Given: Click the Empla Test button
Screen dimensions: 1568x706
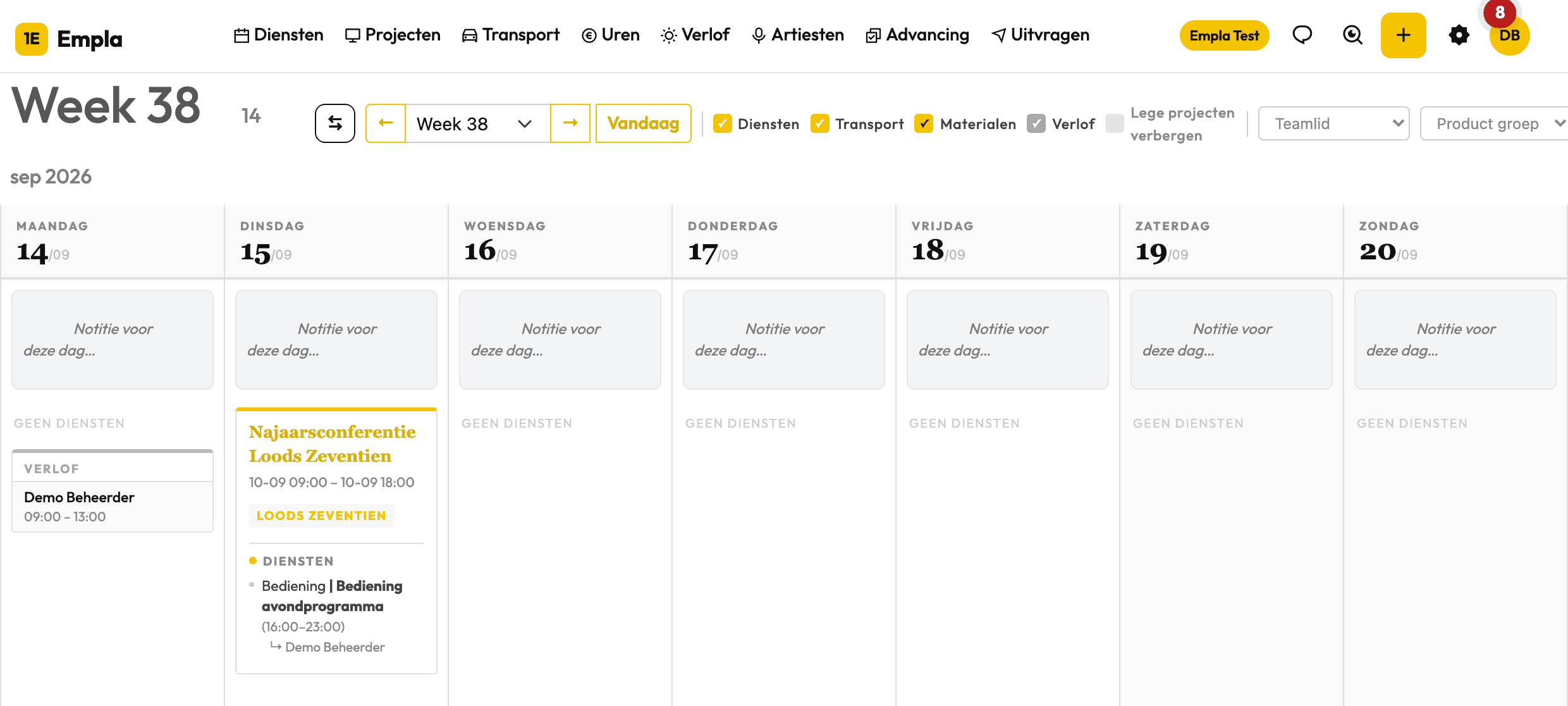Looking at the screenshot, I should [1224, 35].
